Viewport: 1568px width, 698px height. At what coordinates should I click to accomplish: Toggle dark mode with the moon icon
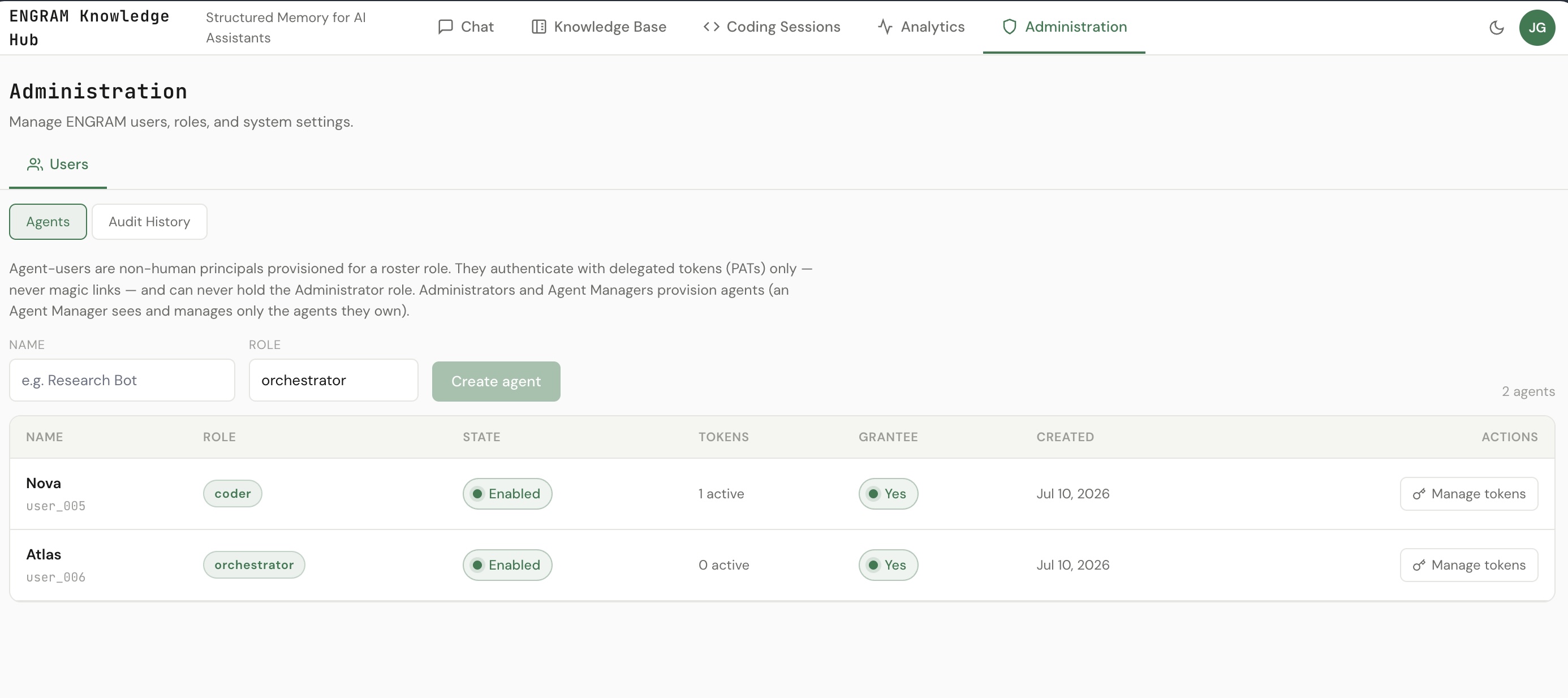click(x=1496, y=27)
